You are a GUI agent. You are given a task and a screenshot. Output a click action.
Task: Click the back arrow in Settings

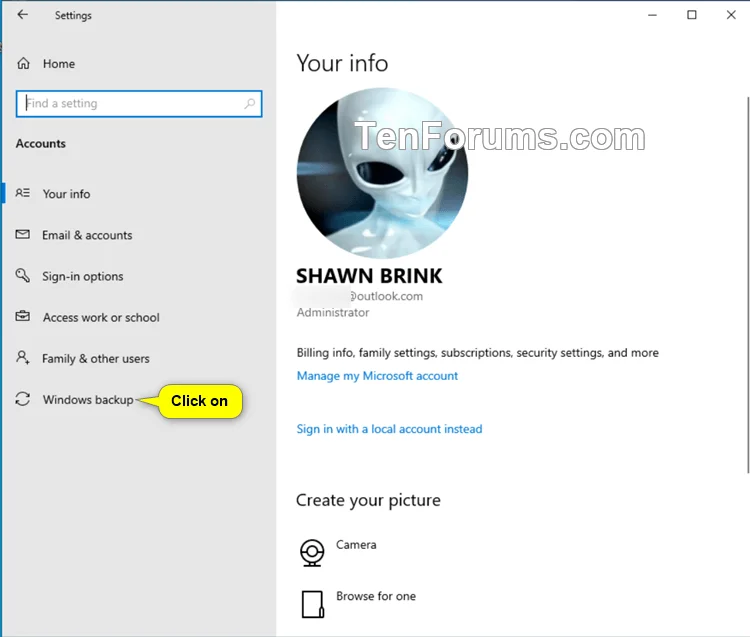22,15
